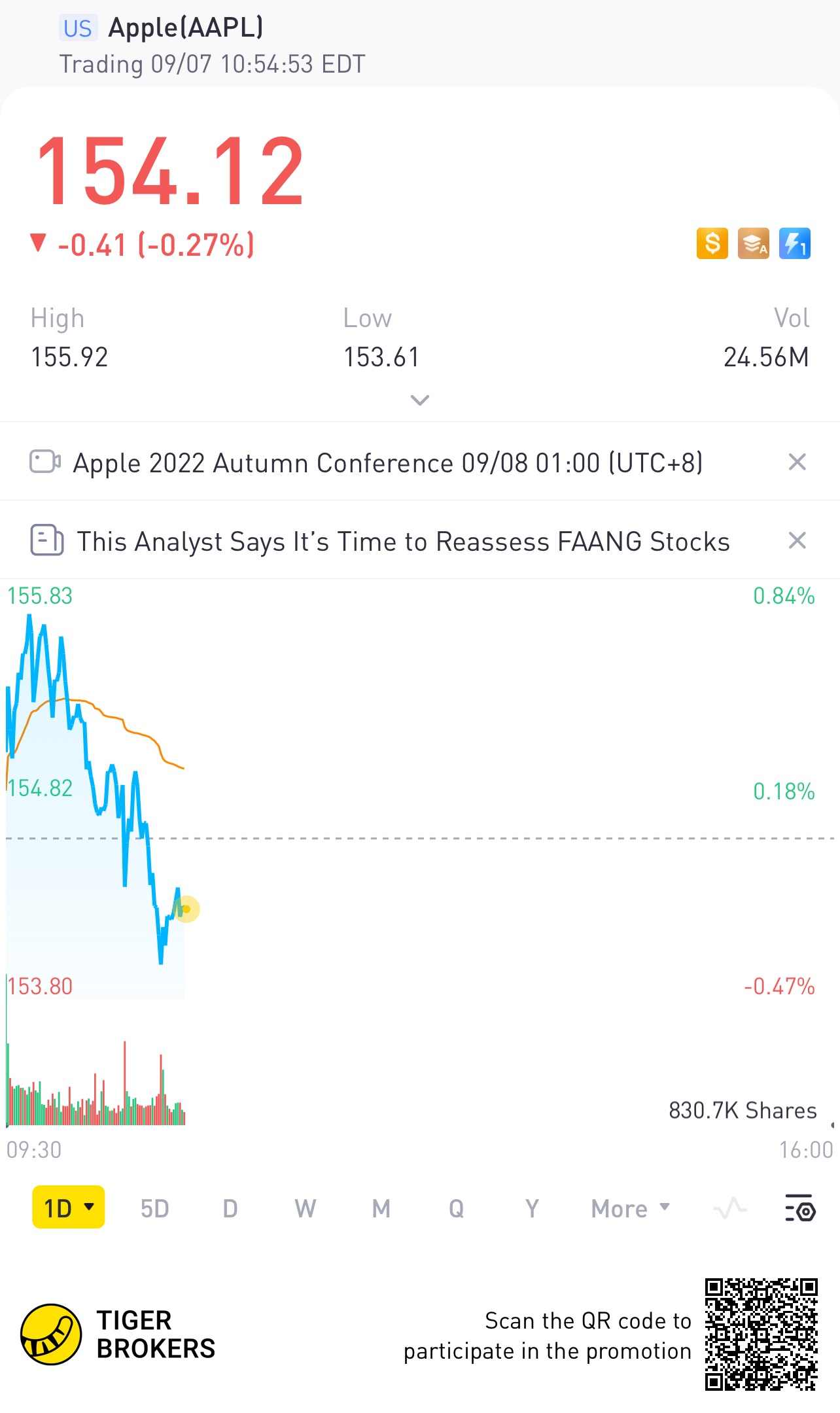This screenshot has height=1413, width=840.
Task: Open the Apple 2022 Autumn Conference link
Action: 387,463
